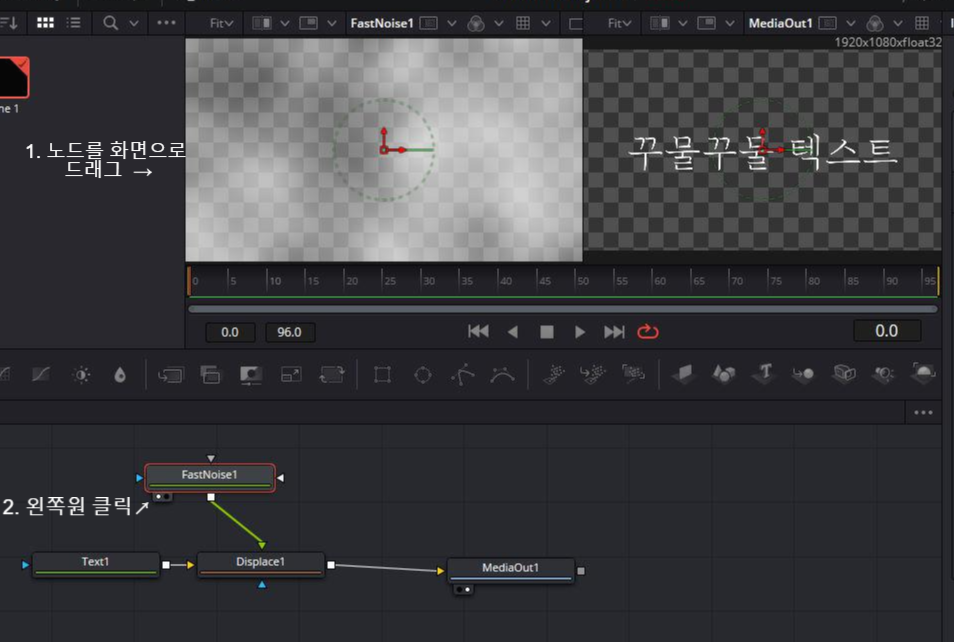Switch media pool to thumbnail view

46,23
